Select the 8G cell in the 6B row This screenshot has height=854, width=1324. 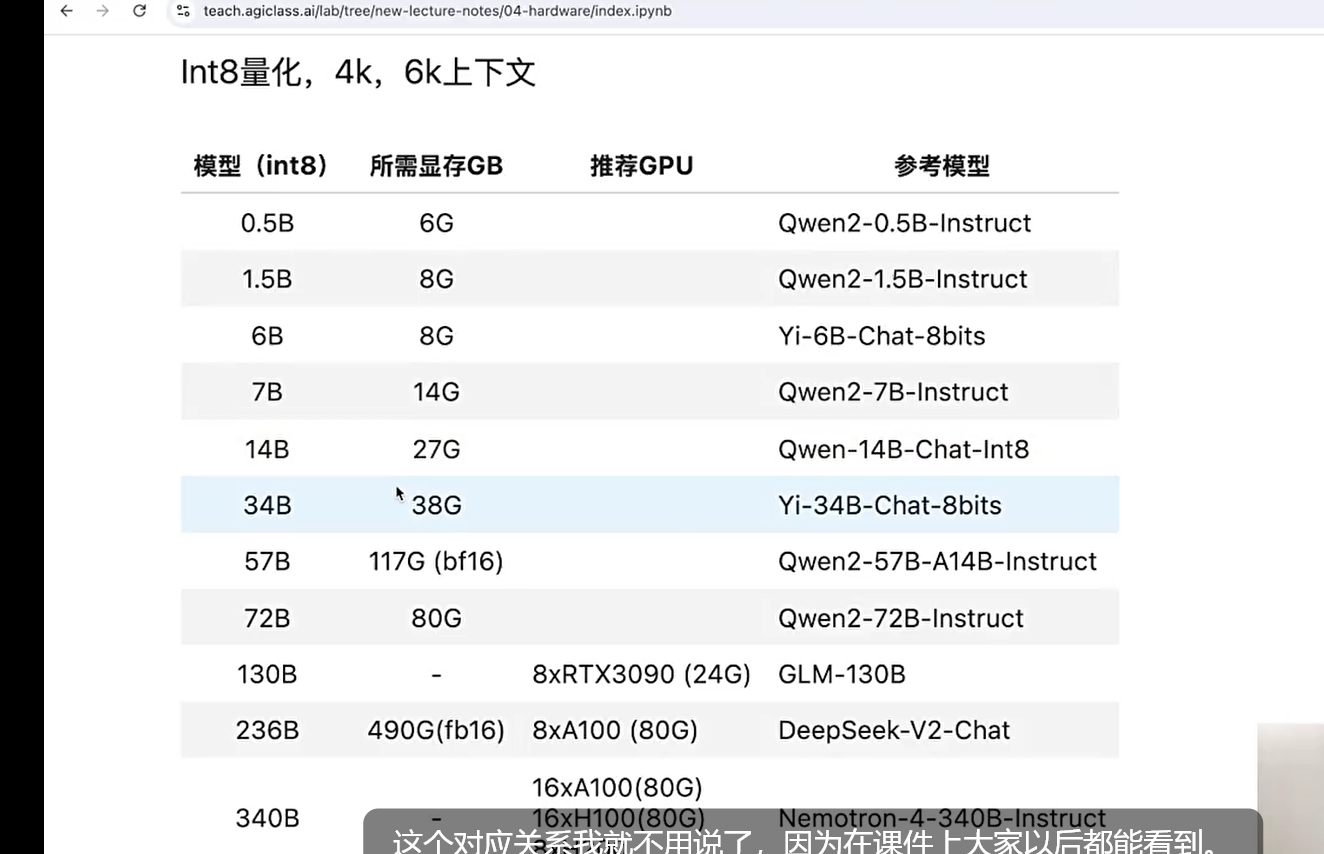436,336
